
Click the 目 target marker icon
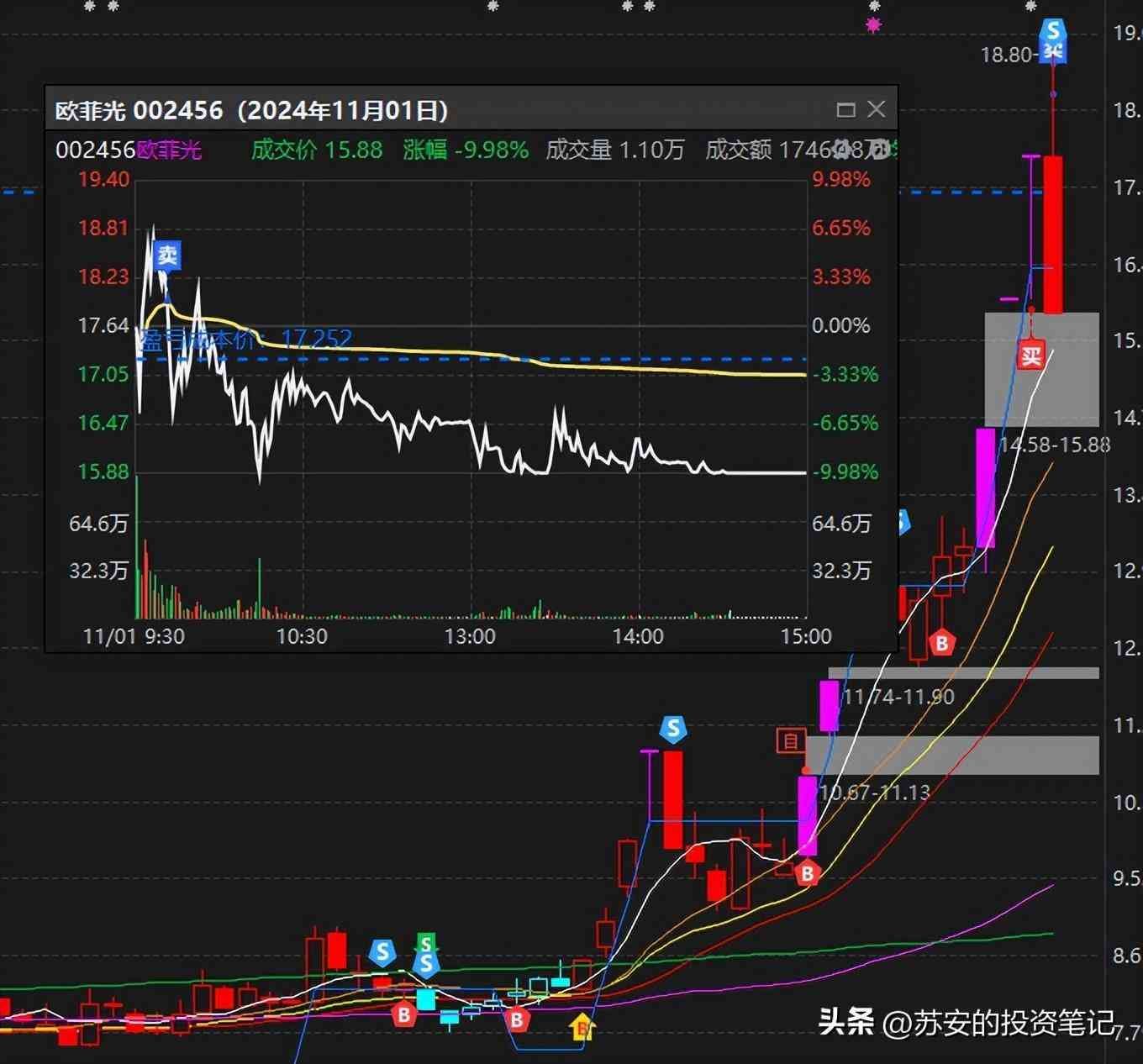pyautogui.click(x=790, y=741)
